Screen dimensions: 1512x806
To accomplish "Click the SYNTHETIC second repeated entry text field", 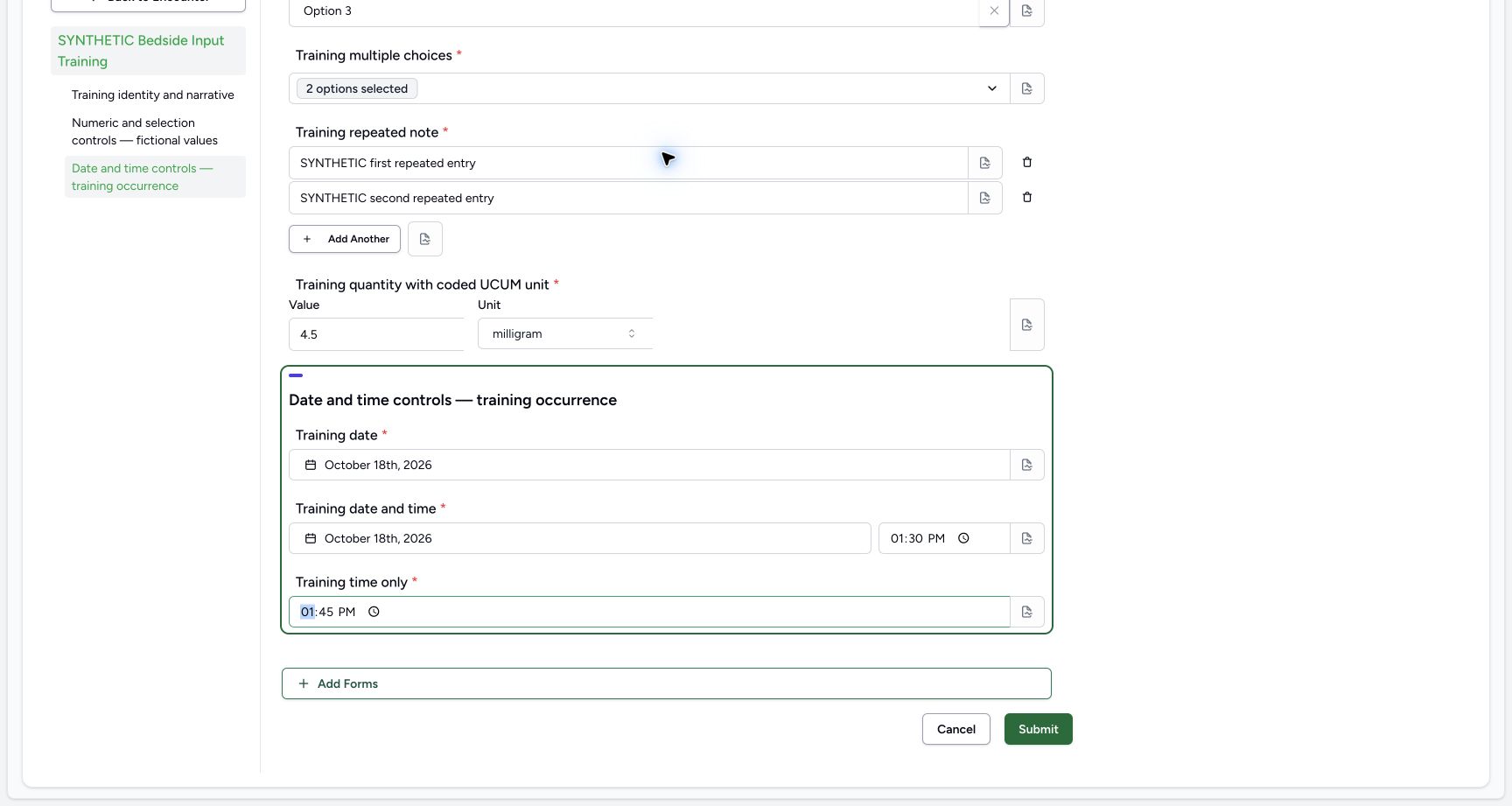I will [628, 198].
